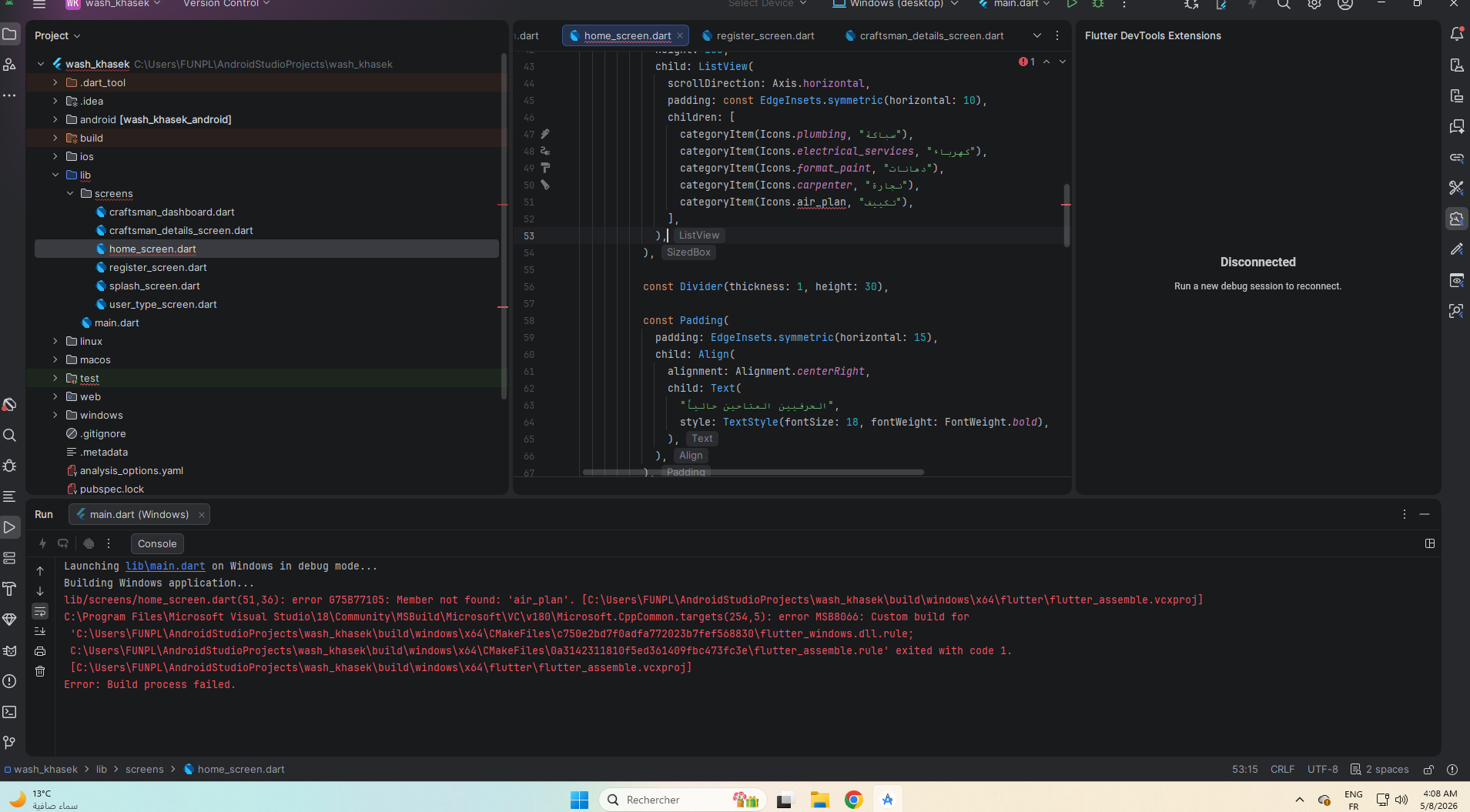
Task: Click the error count indicator in editor
Action: point(1026,62)
